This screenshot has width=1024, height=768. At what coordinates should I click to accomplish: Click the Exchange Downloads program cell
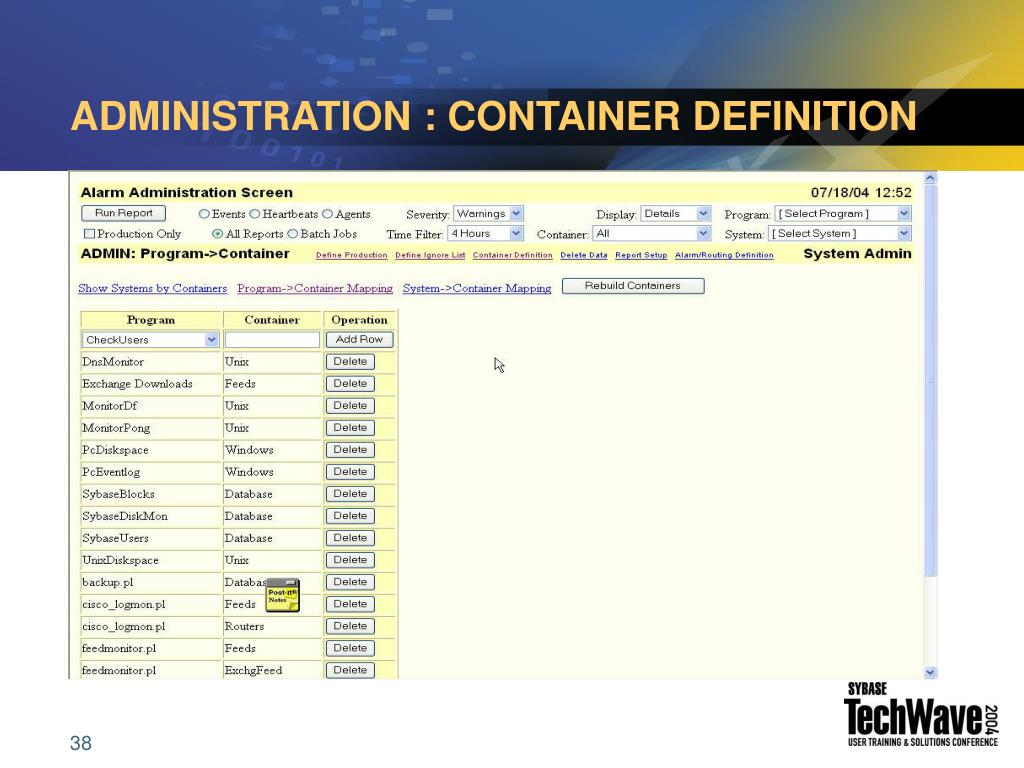tap(151, 384)
